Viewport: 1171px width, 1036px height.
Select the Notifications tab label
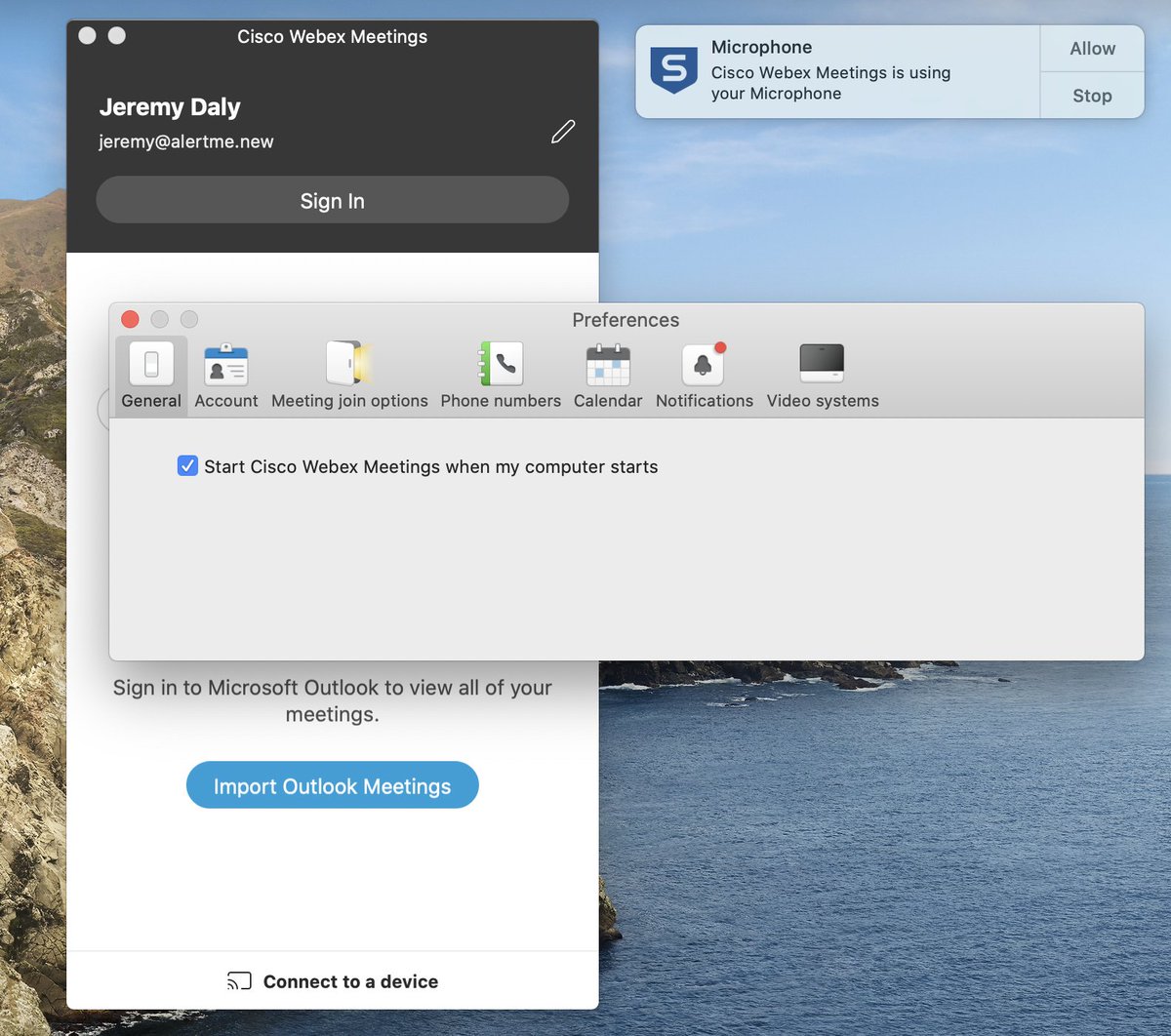tap(705, 401)
